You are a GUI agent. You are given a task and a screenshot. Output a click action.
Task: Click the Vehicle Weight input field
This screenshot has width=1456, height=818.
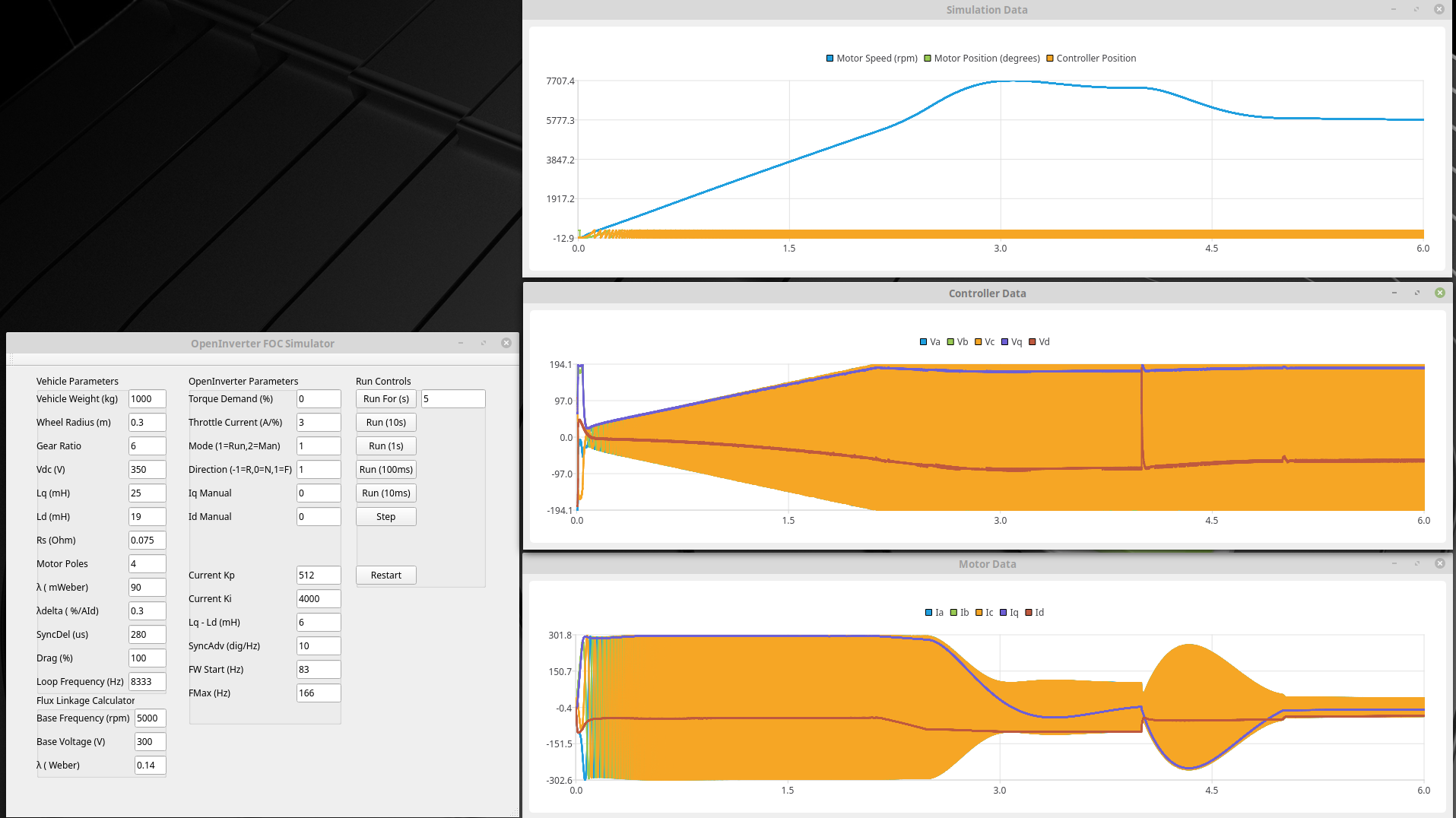coord(147,399)
